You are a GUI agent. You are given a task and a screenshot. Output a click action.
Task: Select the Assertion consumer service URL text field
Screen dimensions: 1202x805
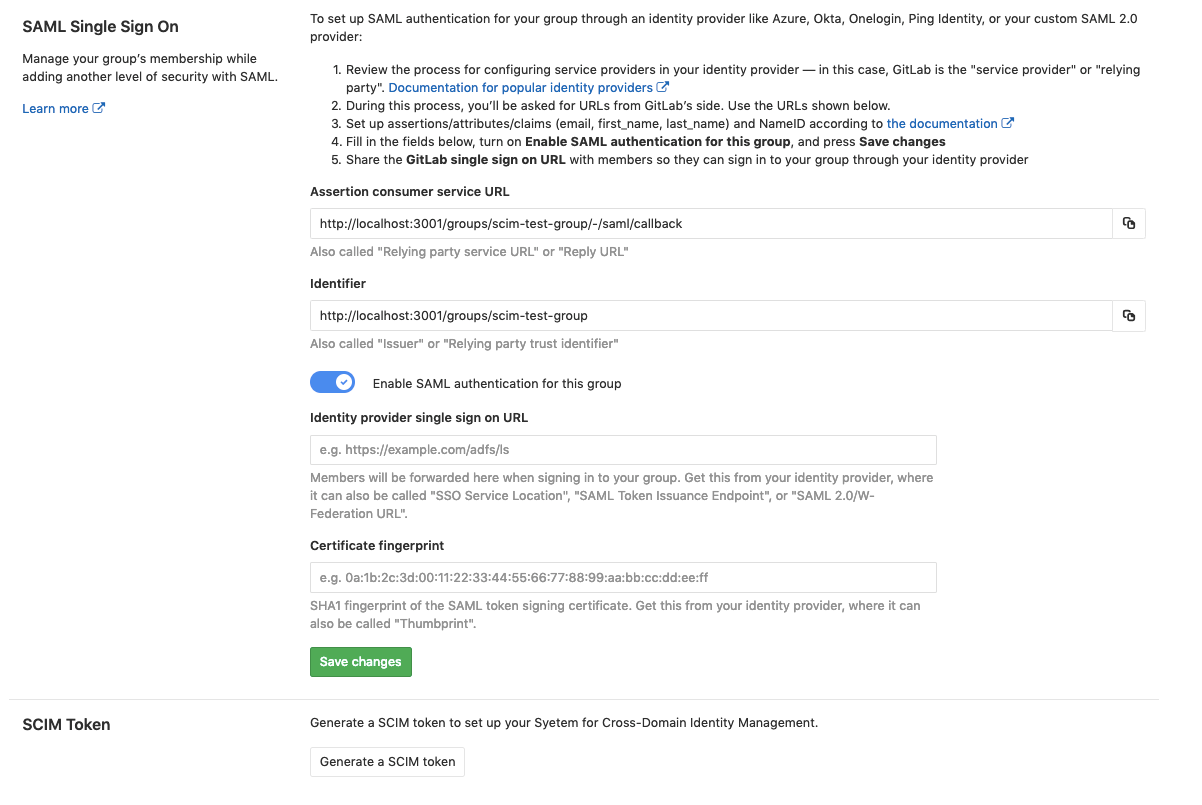[710, 224]
